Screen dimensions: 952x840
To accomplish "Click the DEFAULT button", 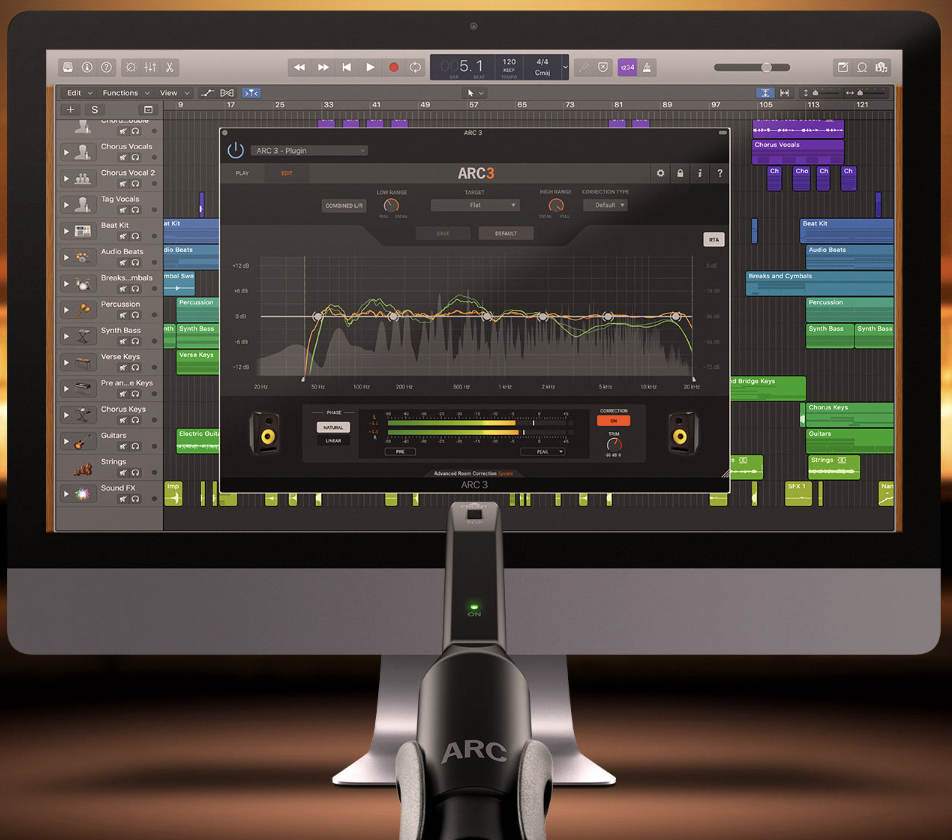I will pos(506,234).
